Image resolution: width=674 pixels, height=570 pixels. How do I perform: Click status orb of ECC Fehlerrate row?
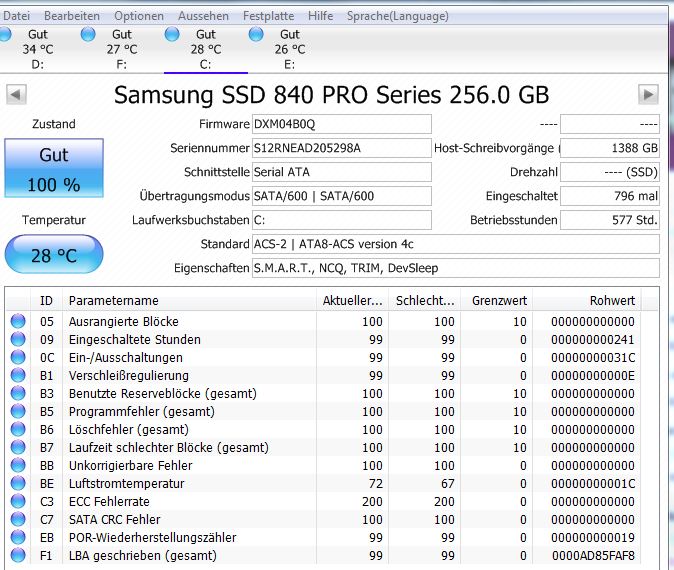18,501
